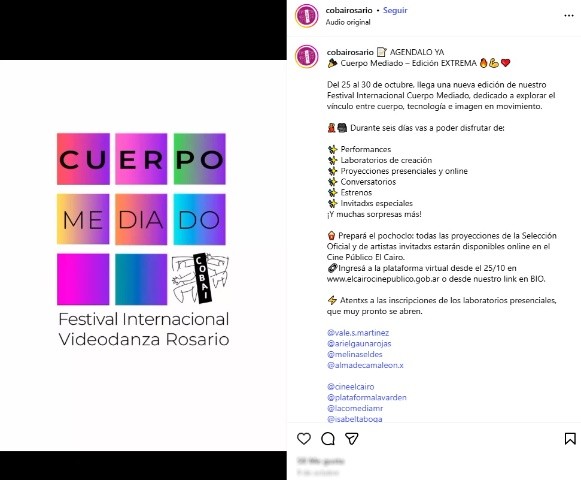Save the post with the bookmark icon
The image size is (581, 480).
(570, 439)
